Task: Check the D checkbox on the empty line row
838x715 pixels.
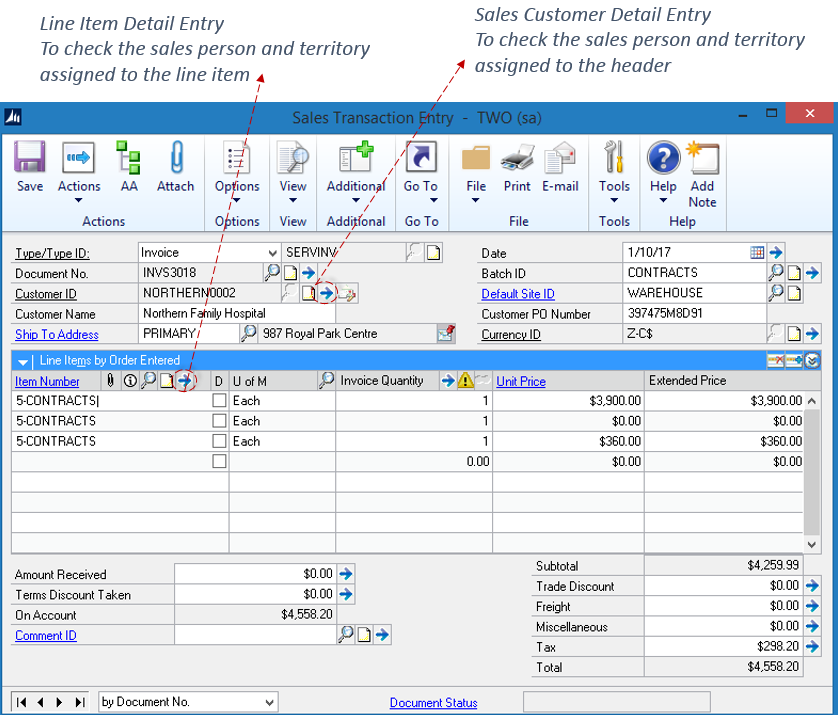Action: point(217,460)
